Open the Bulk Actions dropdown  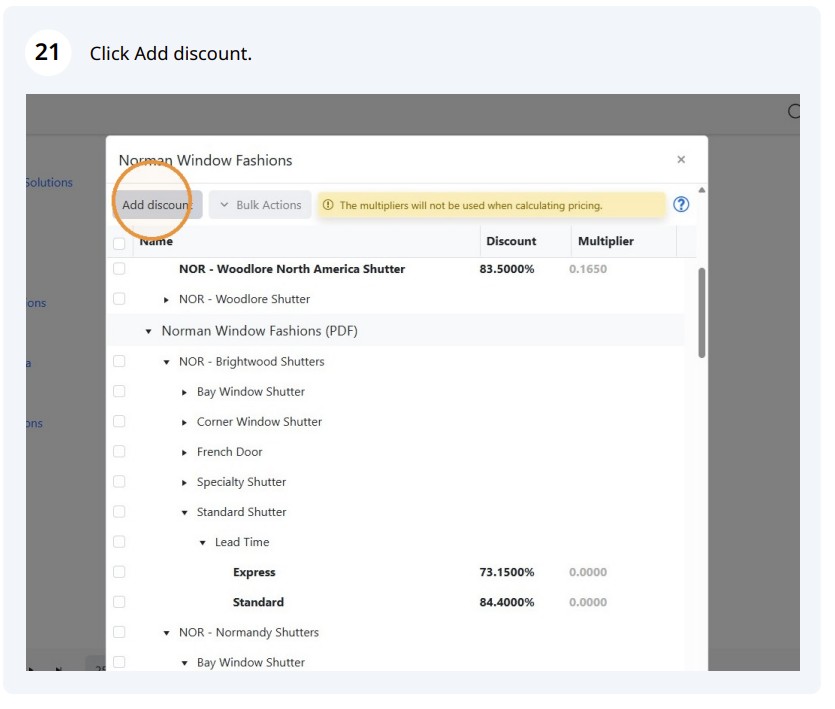click(x=260, y=206)
